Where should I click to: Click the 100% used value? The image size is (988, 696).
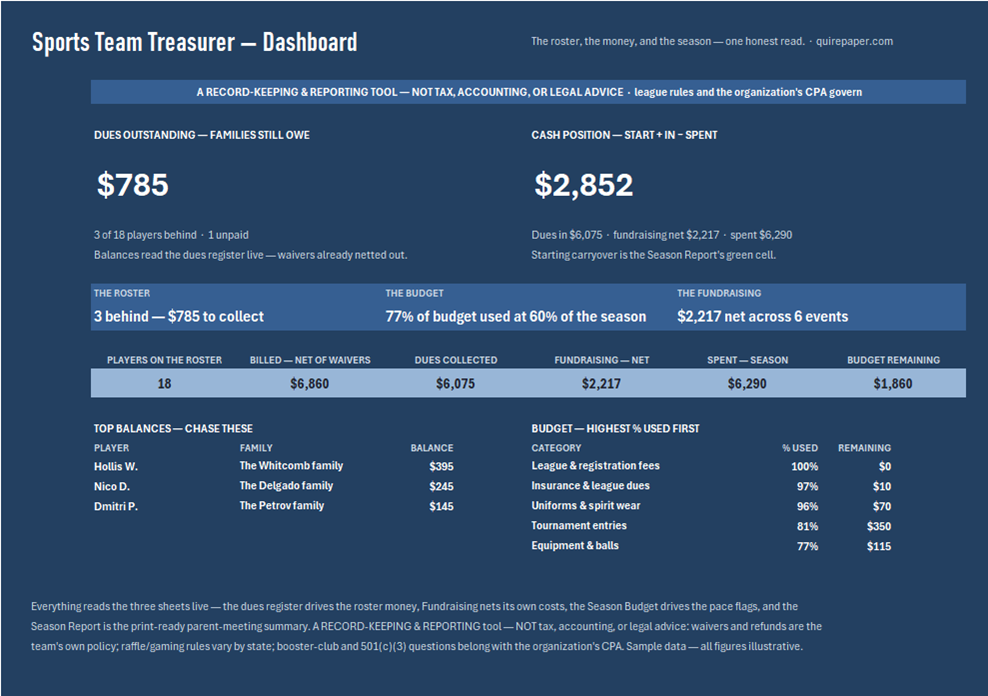805,467
